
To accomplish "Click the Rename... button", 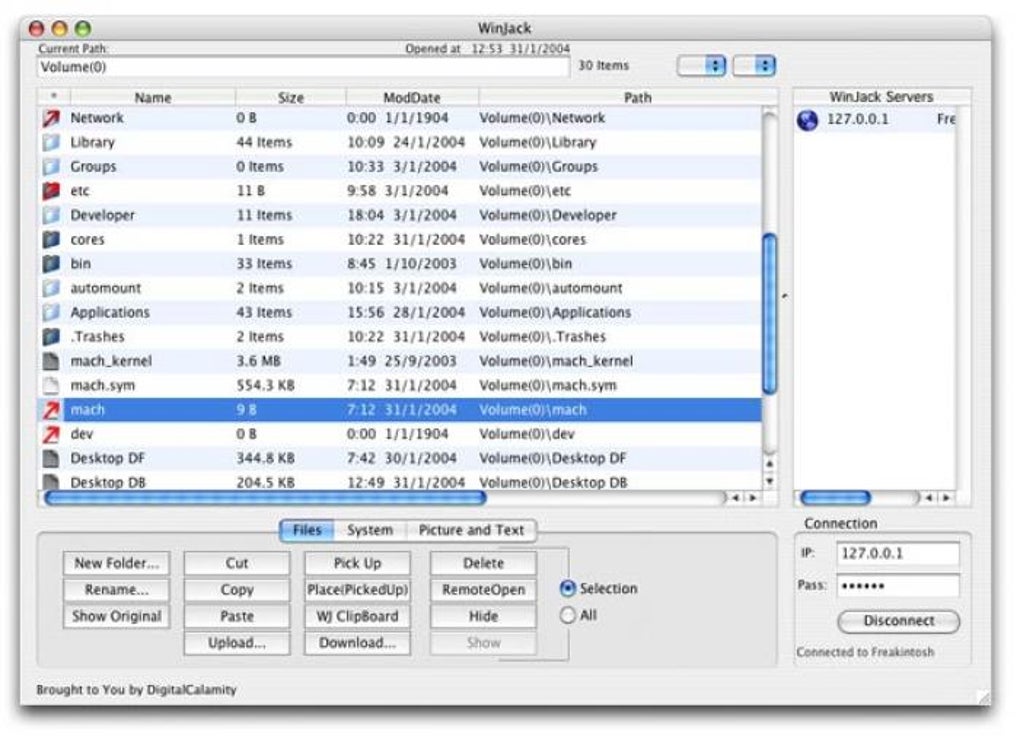I will pyautogui.click(x=116, y=590).
